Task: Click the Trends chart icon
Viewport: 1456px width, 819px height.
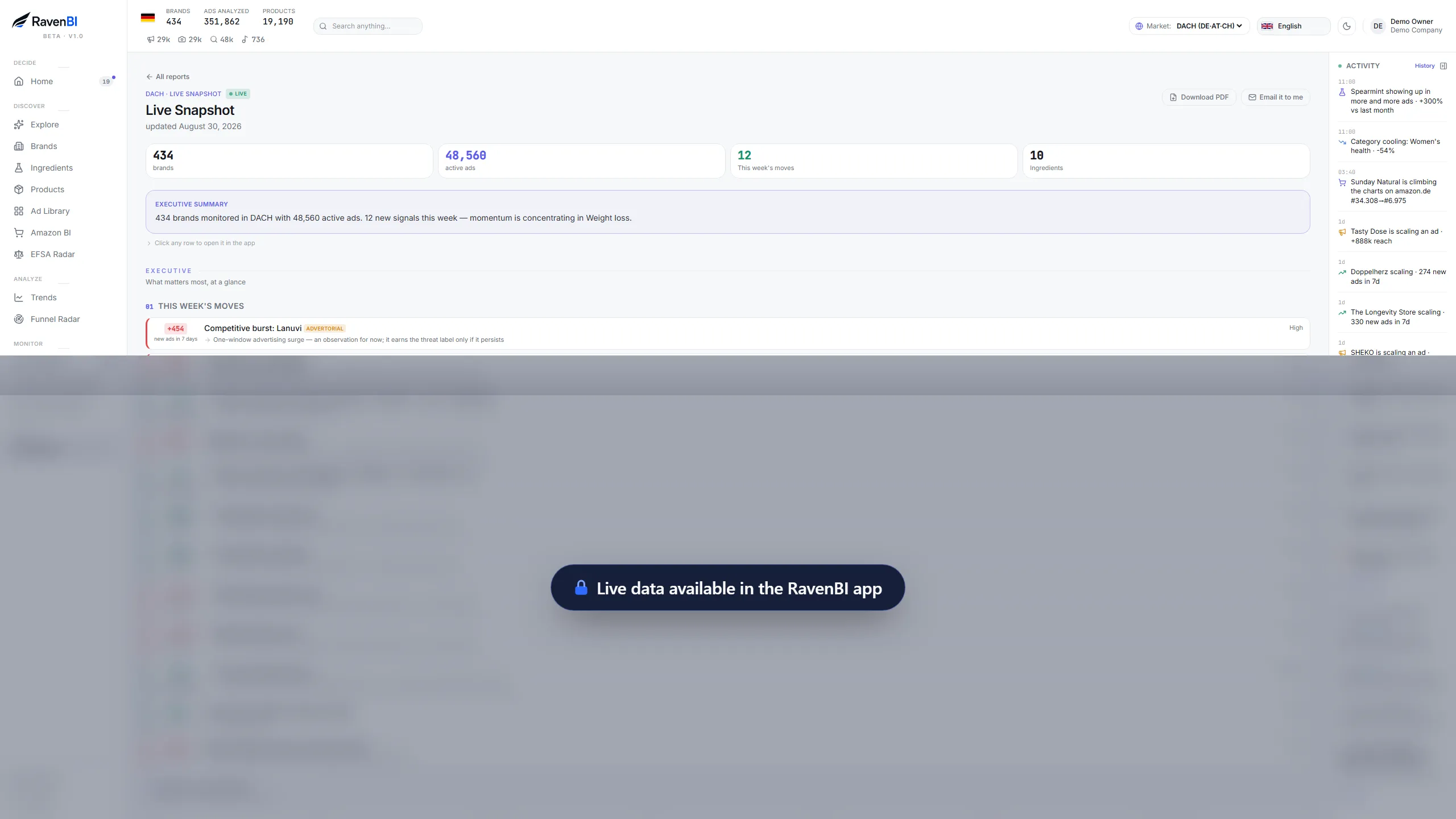Action: pos(19,297)
